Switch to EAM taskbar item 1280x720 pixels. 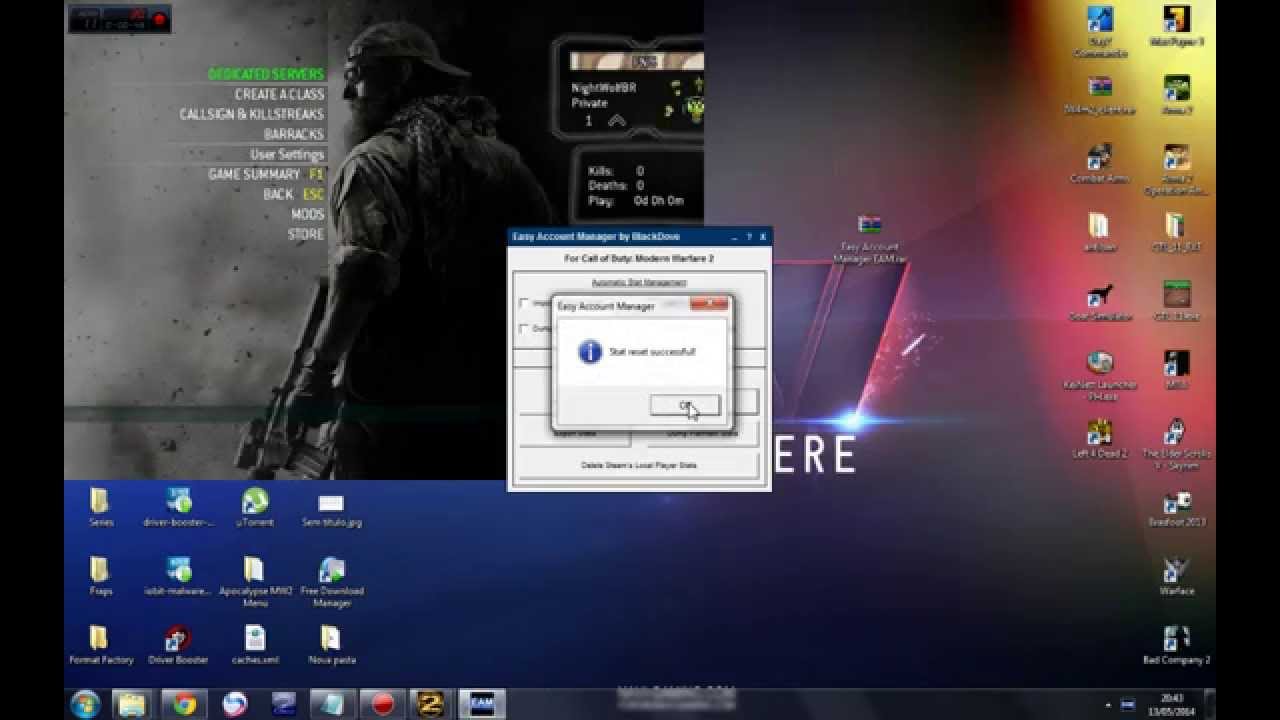pos(482,704)
